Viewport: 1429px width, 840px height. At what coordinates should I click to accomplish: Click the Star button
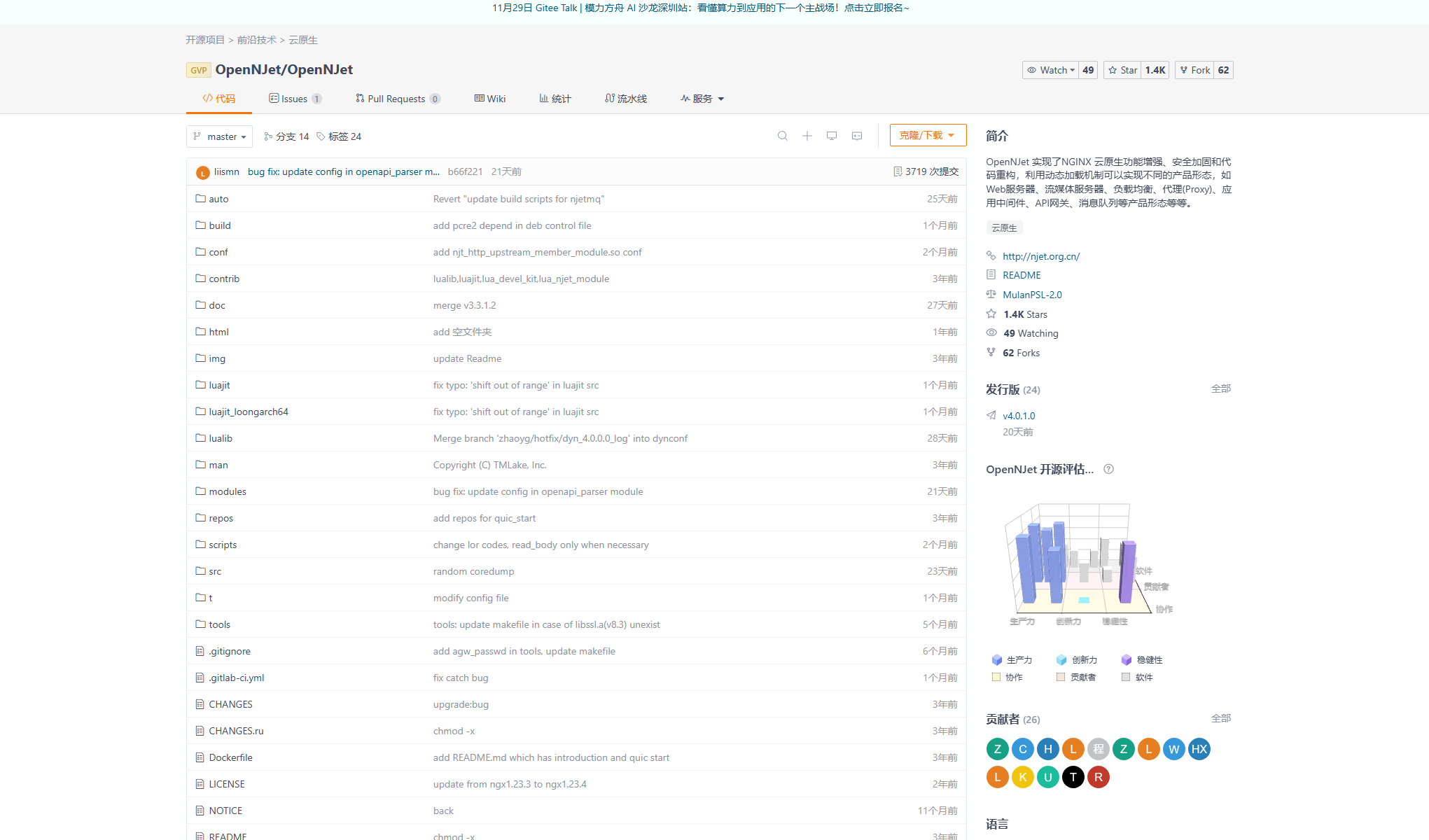1122,70
